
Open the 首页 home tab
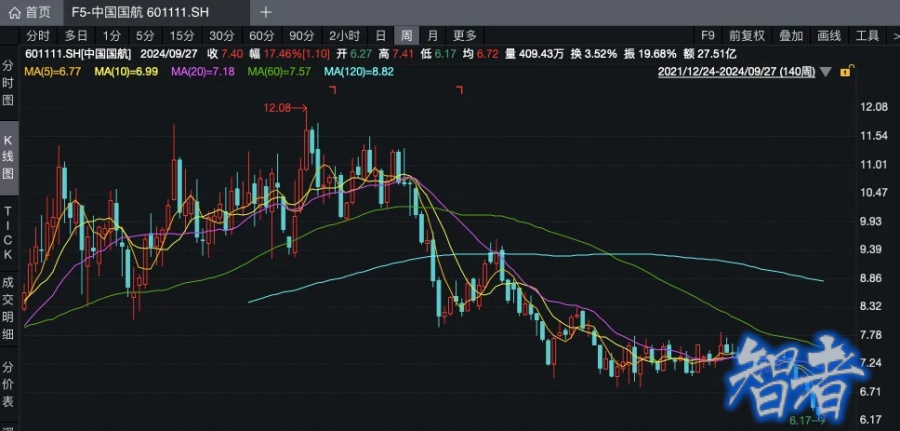[x=30, y=12]
